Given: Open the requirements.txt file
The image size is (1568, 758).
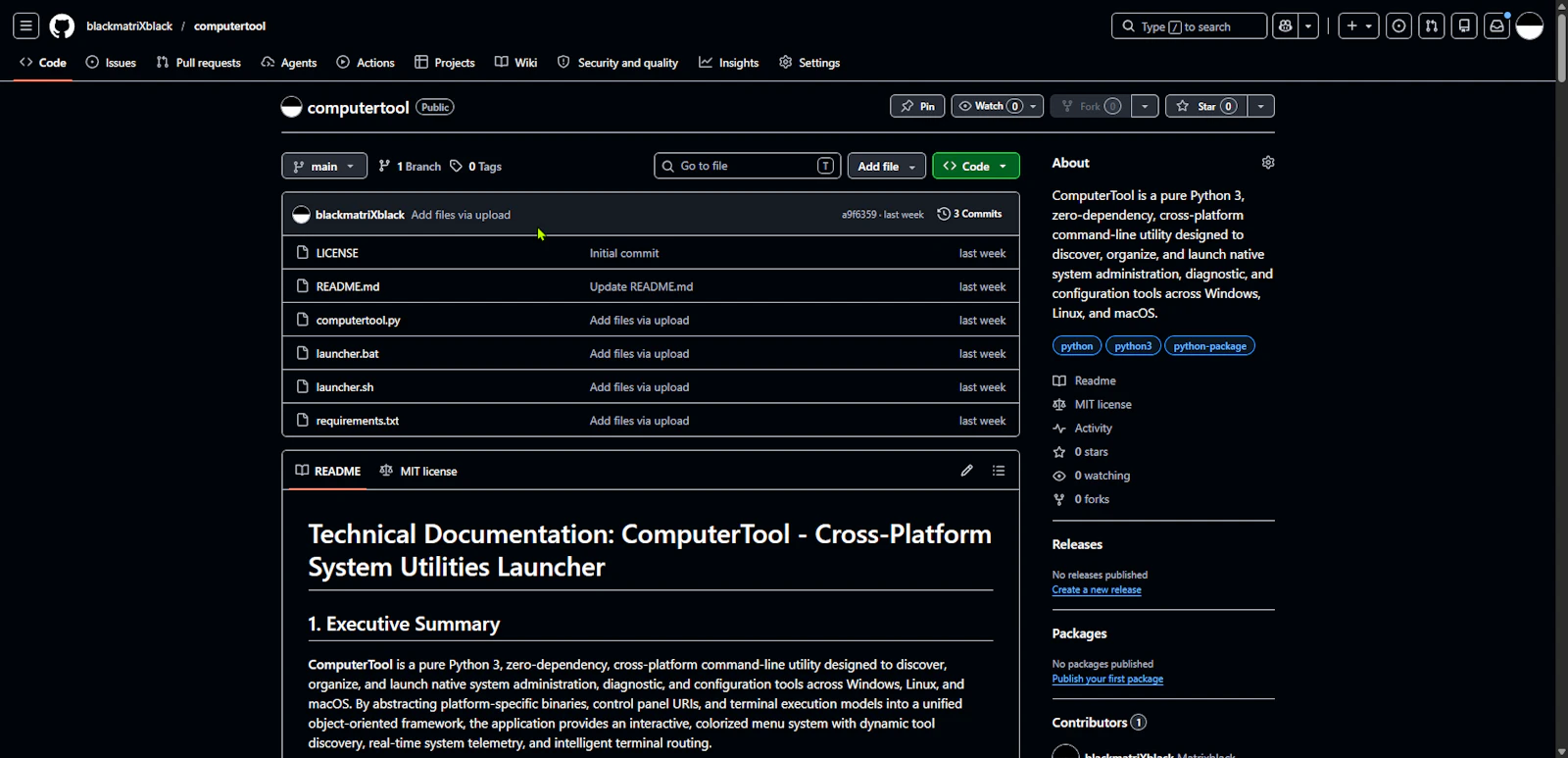Looking at the screenshot, I should [358, 421].
